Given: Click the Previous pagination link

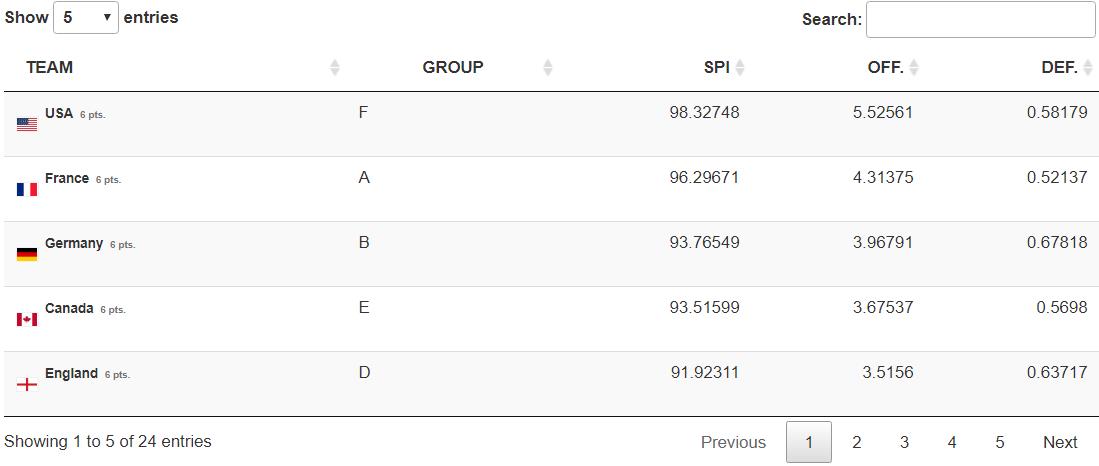Looking at the screenshot, I should [x=733, y=442].
